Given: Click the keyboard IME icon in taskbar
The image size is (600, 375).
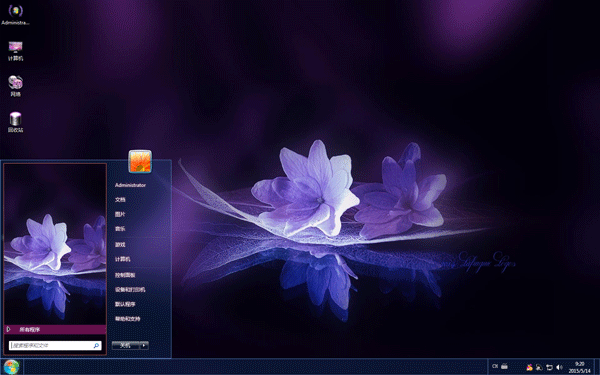Looking at the screenshot, I should point(505,367).
